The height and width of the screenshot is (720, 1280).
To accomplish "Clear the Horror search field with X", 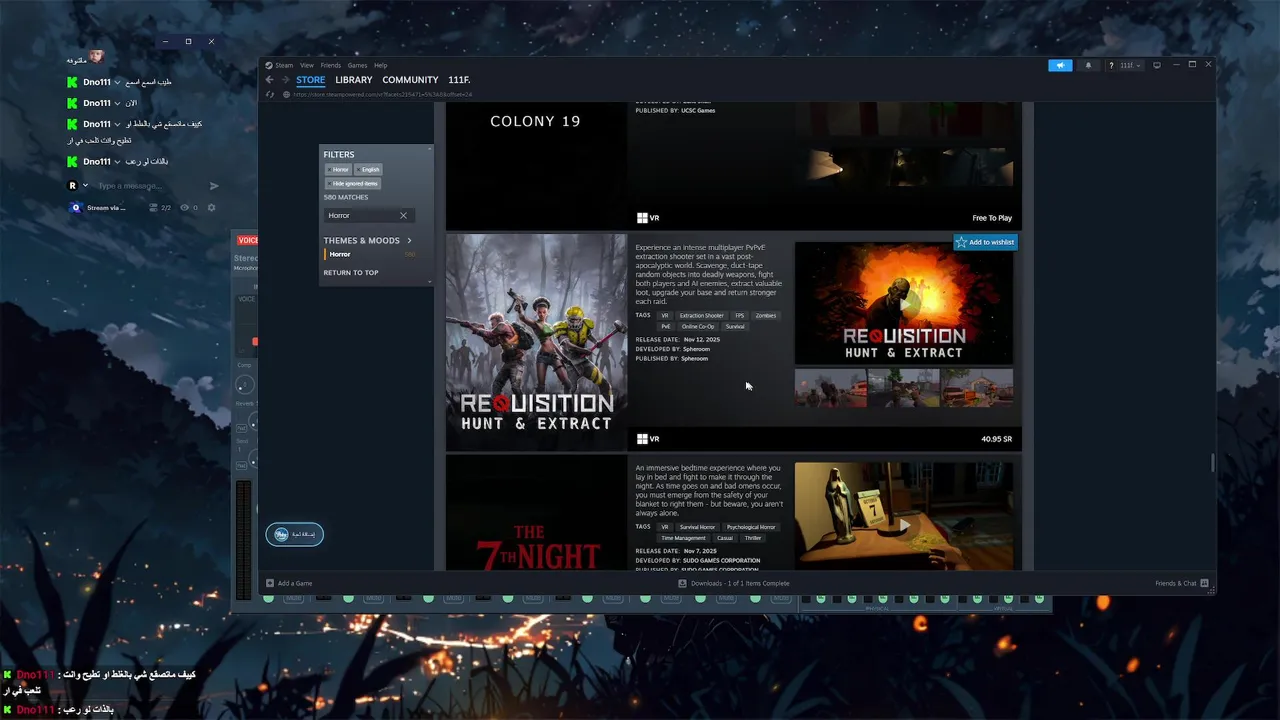I will pos(403,215).
